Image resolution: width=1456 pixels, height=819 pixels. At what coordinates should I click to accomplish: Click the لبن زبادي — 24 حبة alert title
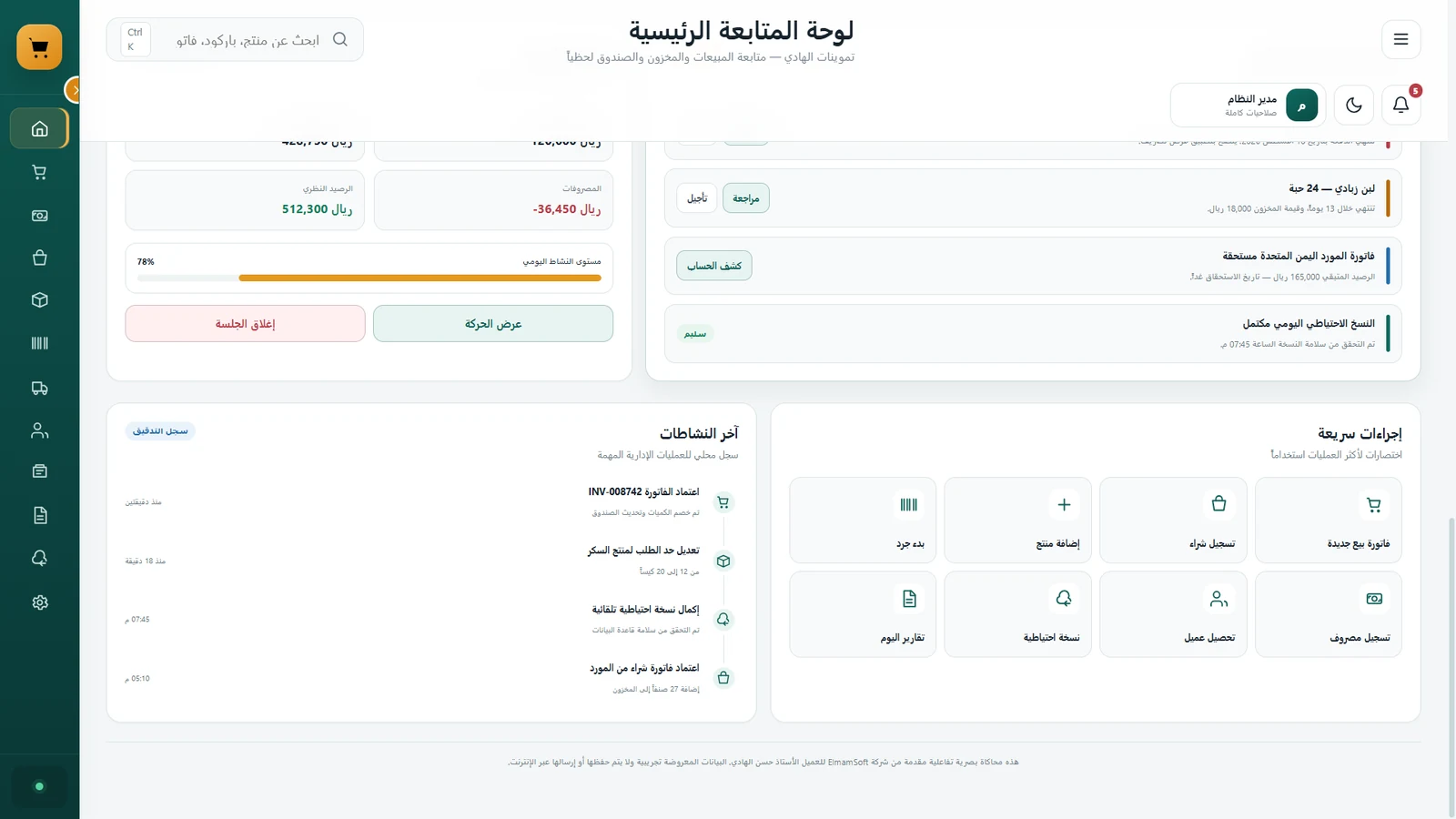click(x=1331, y=188)
